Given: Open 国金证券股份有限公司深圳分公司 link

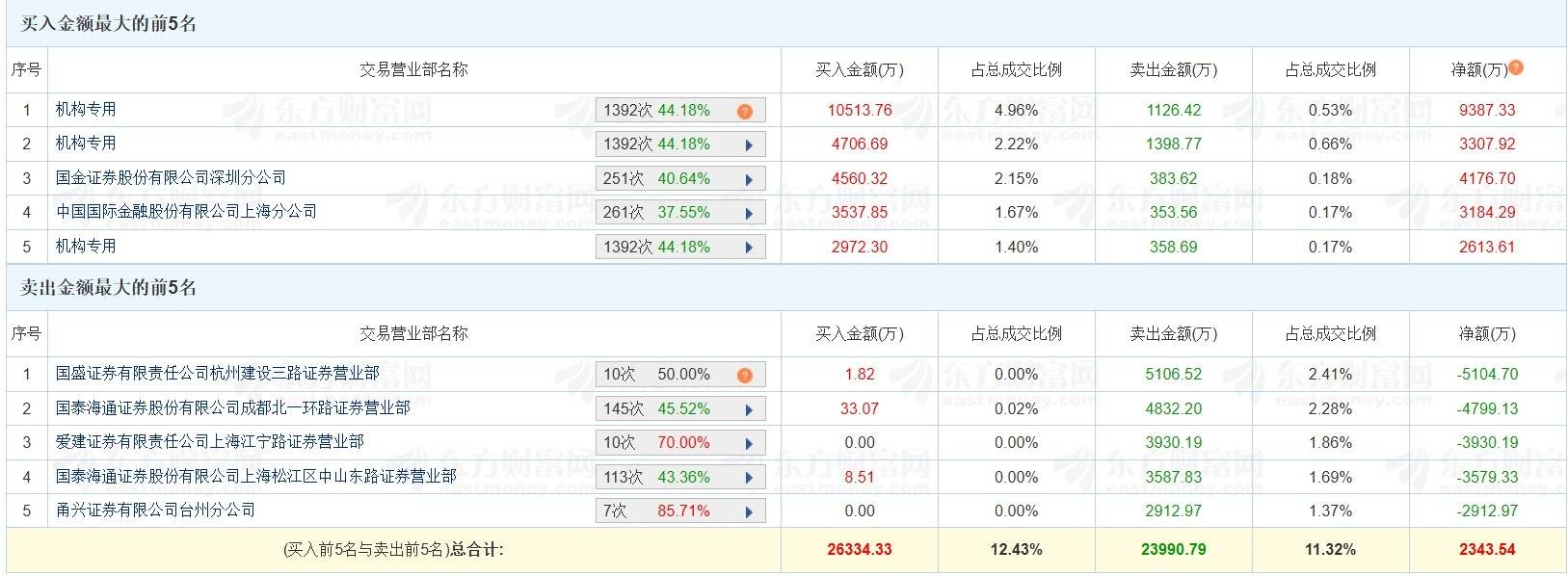Looking at the screenshot, I should coord(171,178).
